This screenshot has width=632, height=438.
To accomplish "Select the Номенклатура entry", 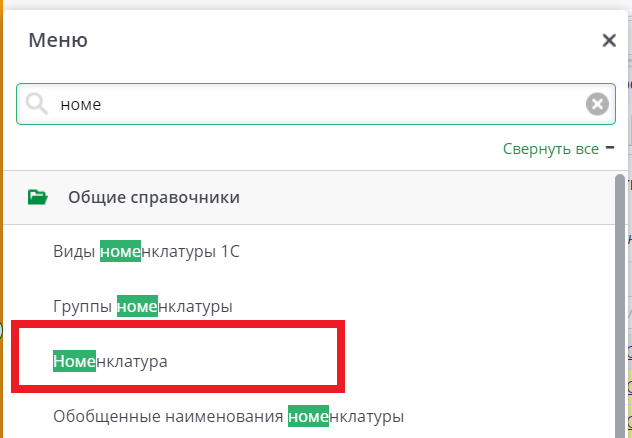I will coord(110,360).
